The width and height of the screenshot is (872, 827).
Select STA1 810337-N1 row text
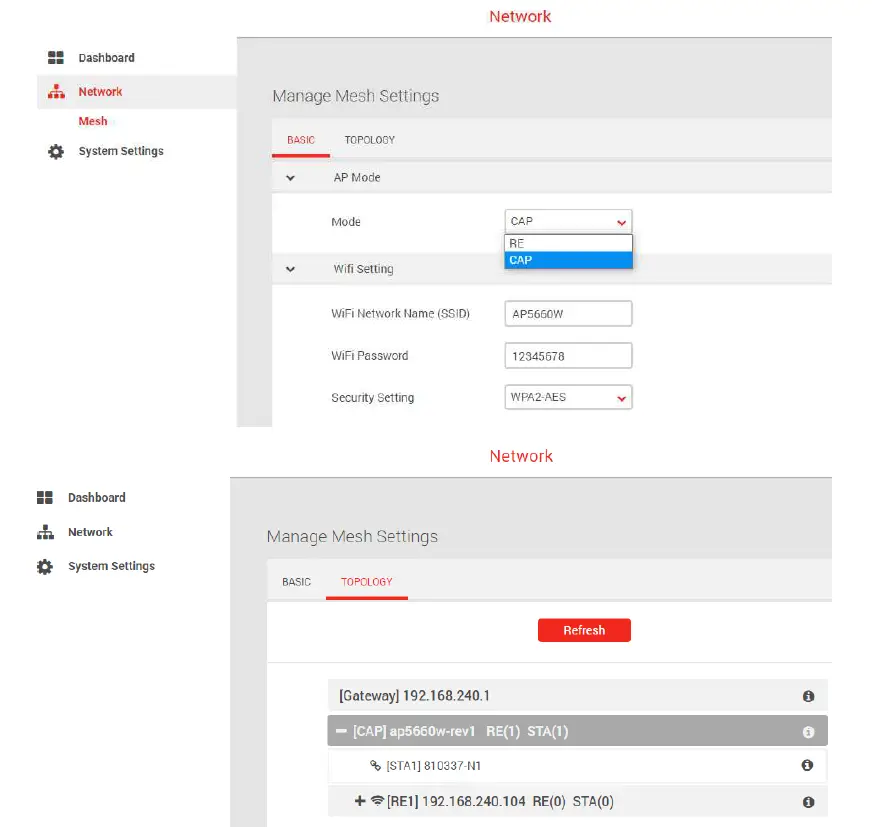433,766
